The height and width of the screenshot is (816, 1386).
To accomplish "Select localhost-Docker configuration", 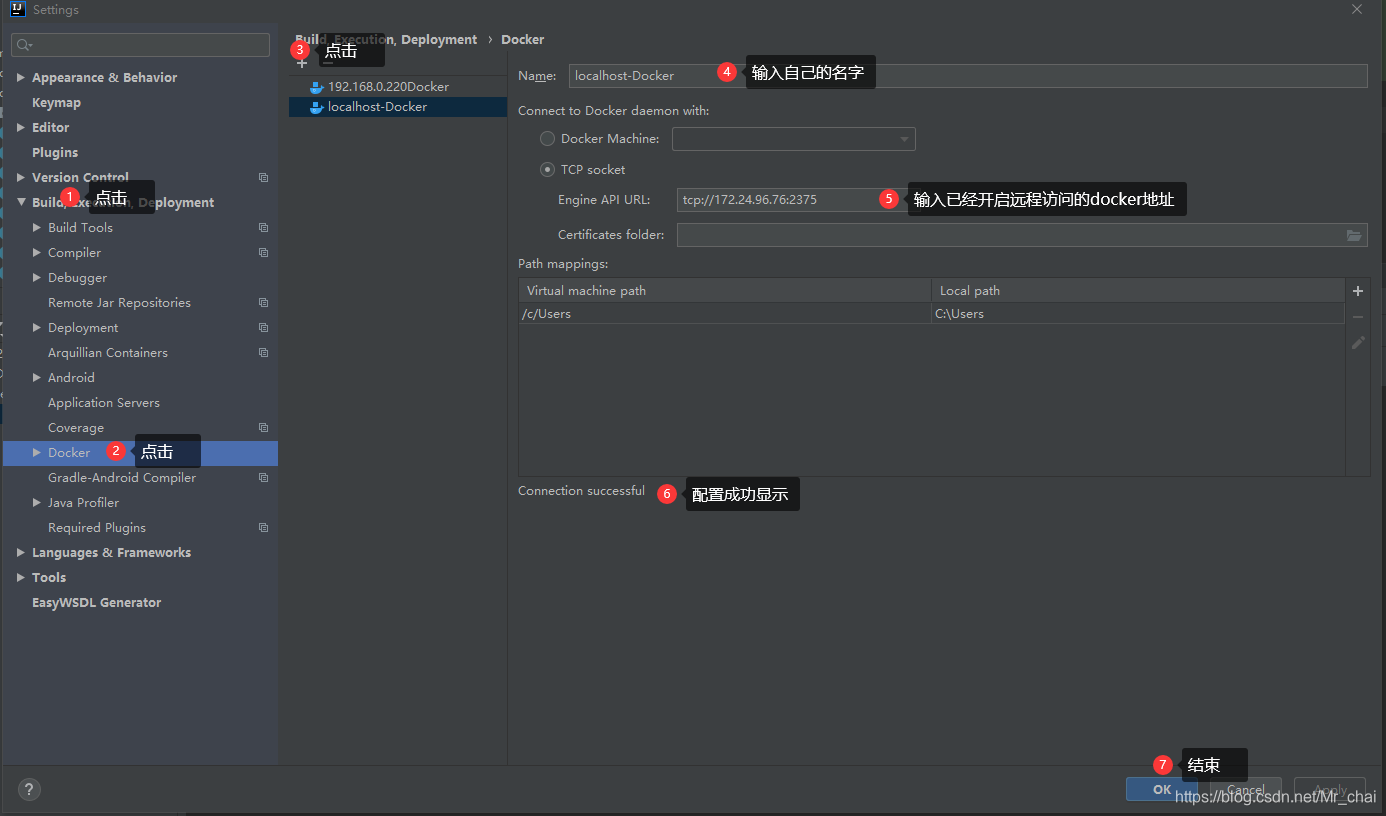I will 398,107.
